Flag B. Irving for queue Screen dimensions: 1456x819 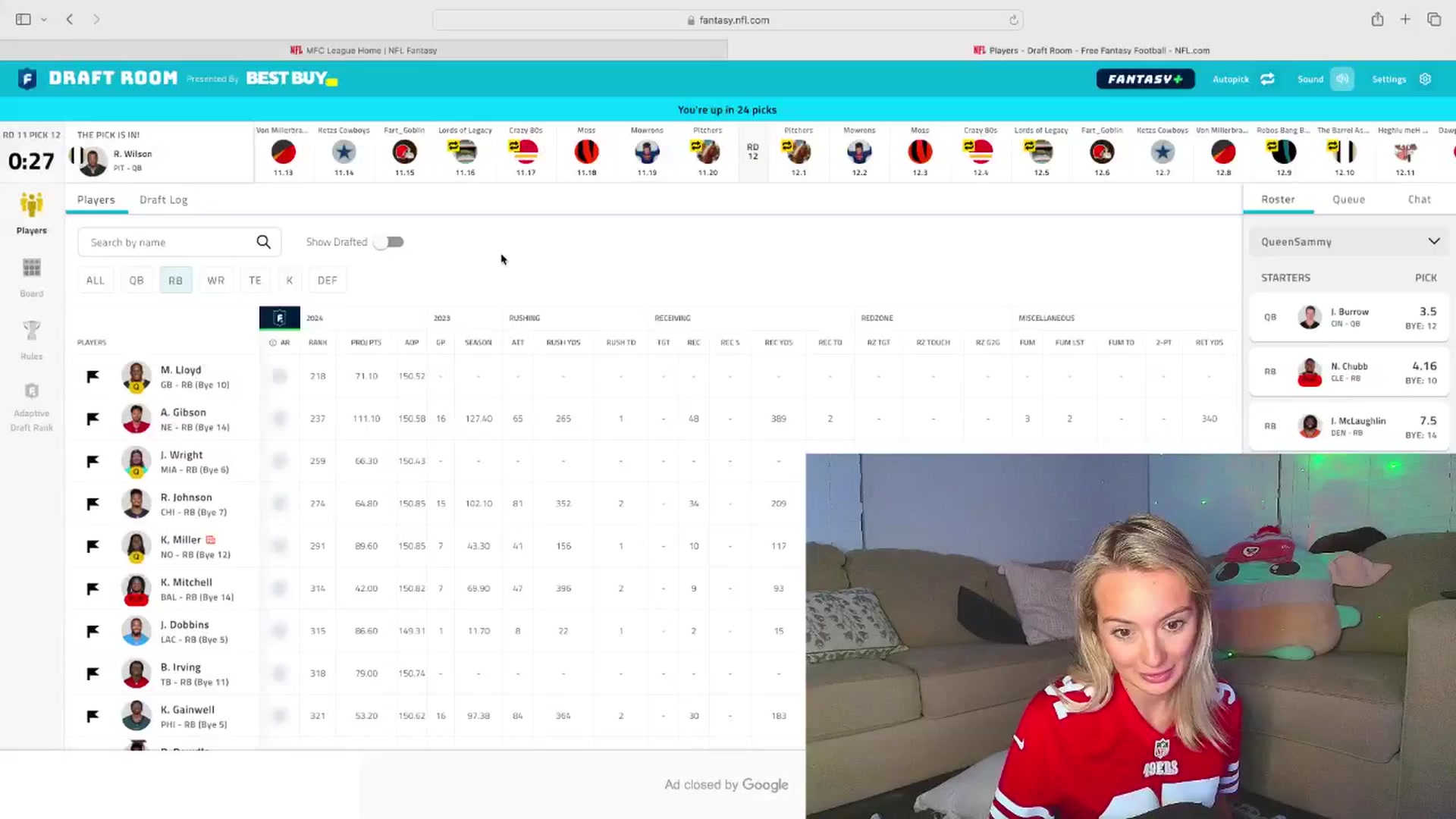coord(93,673)
